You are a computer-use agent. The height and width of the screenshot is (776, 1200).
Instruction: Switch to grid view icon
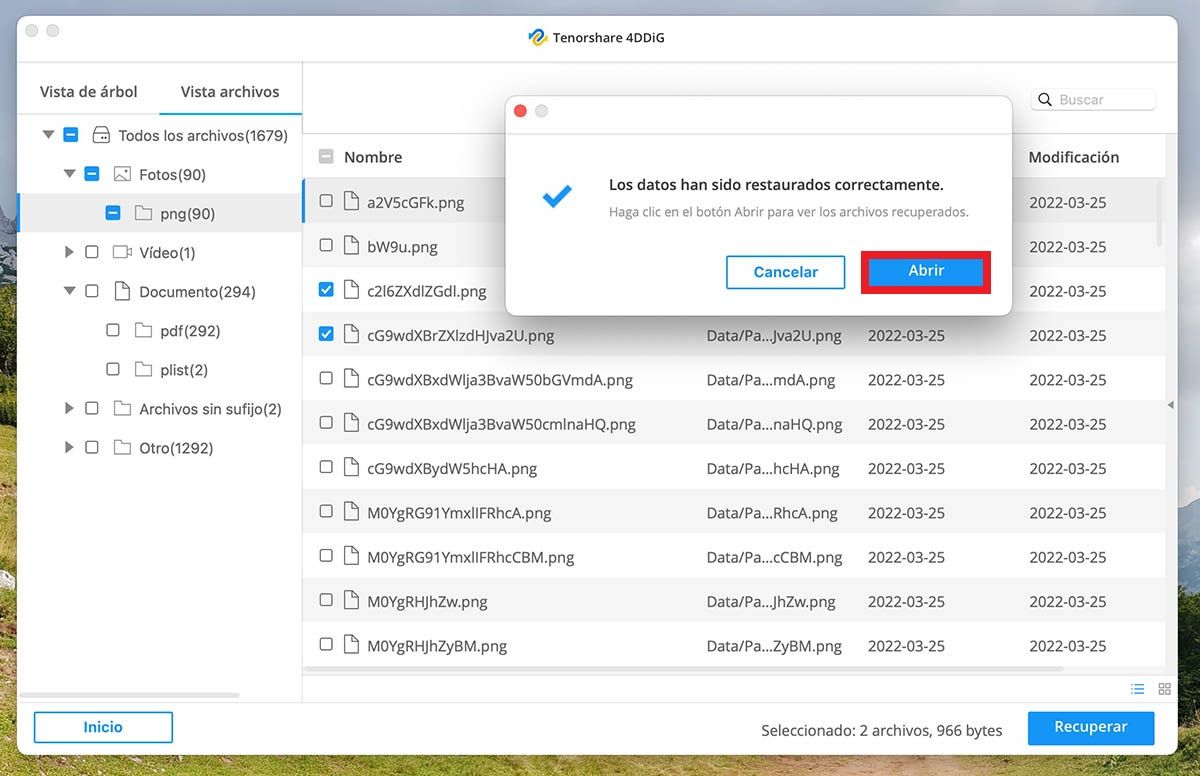pyautogui.click(x=1164, y=689)
